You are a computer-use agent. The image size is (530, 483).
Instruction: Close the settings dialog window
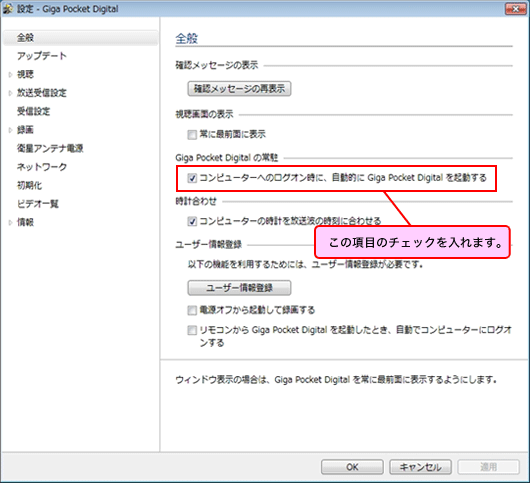515,9
